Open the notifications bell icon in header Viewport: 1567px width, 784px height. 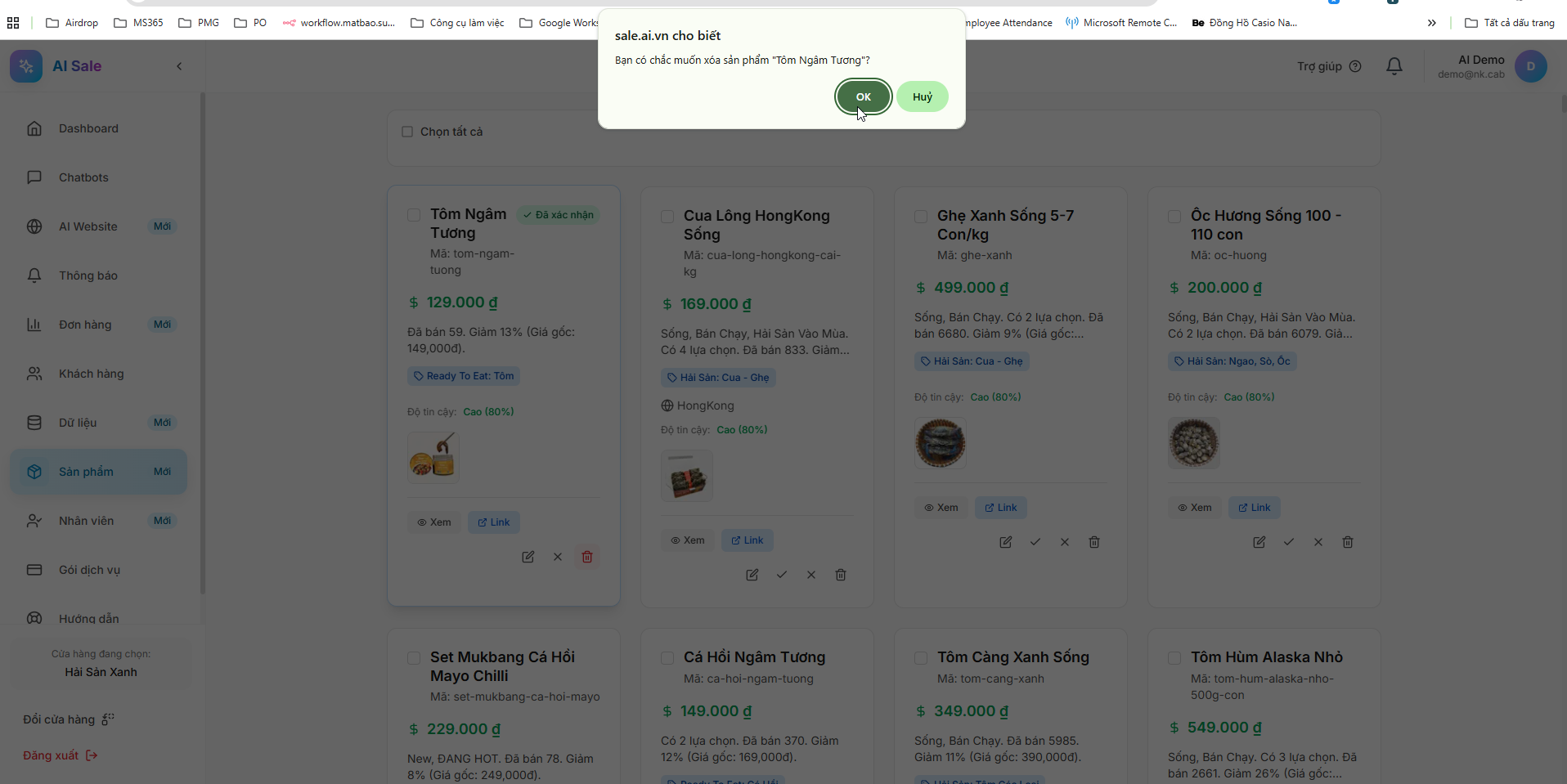[x=1394, y=66]
